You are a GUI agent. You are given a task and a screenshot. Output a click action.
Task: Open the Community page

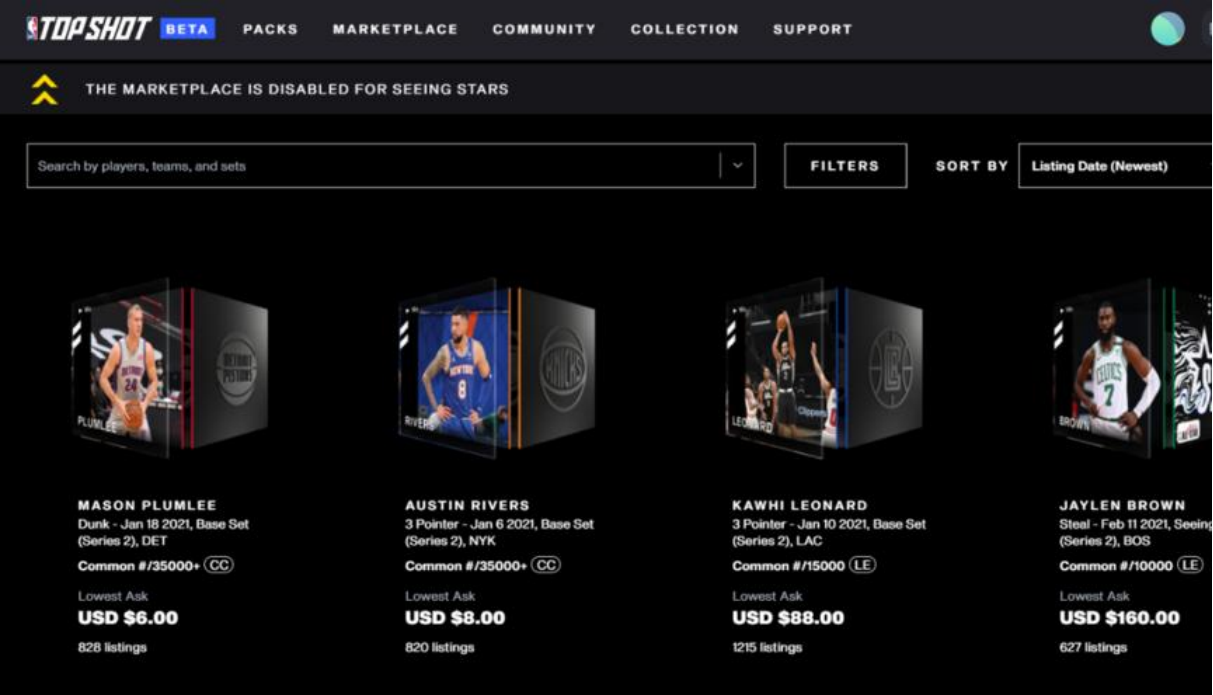tap(544, 29)
